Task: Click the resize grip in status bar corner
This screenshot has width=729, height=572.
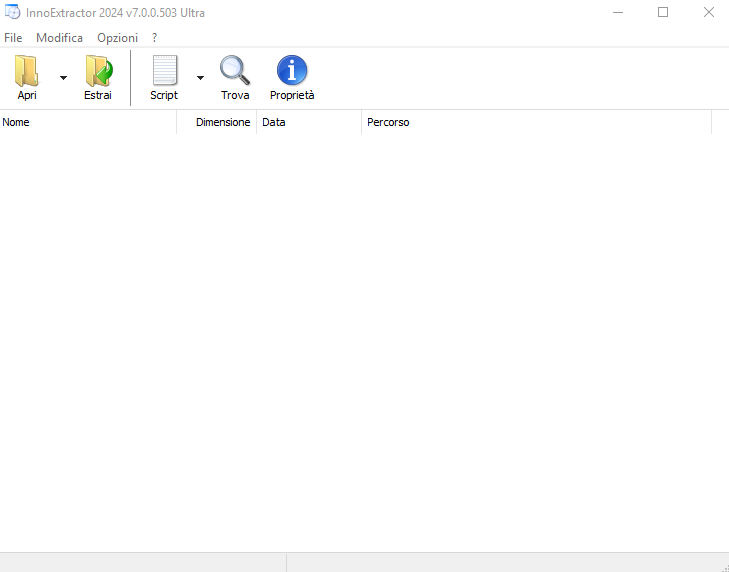Action: coord(725,568)
